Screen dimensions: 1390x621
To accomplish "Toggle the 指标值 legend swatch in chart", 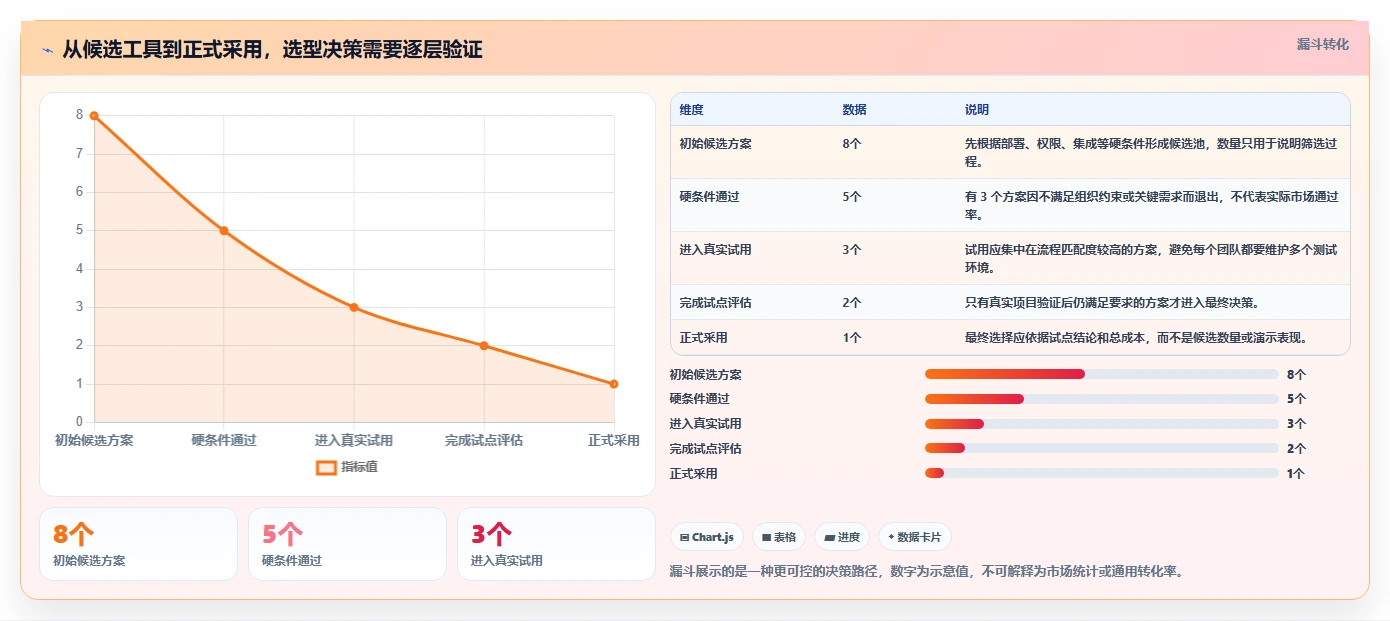I will click(326, 467).
